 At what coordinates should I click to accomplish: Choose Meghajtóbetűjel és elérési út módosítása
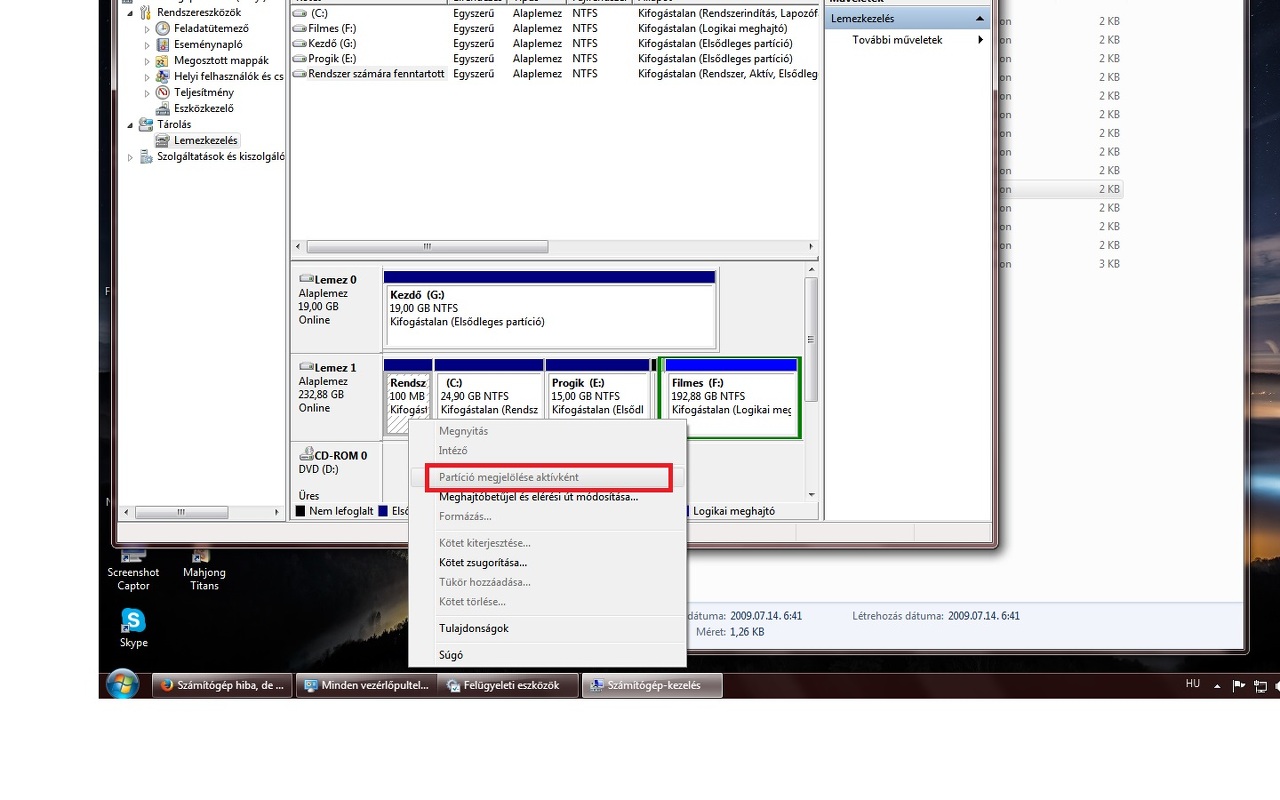(x=547, y=497)
